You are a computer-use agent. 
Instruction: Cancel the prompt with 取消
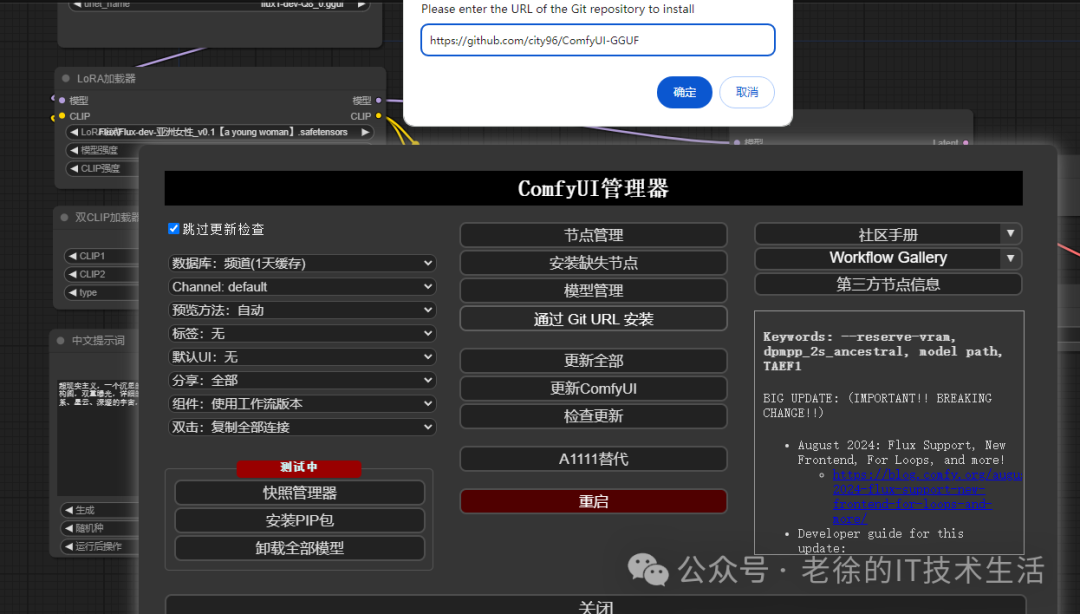click(x=747, y=92)
